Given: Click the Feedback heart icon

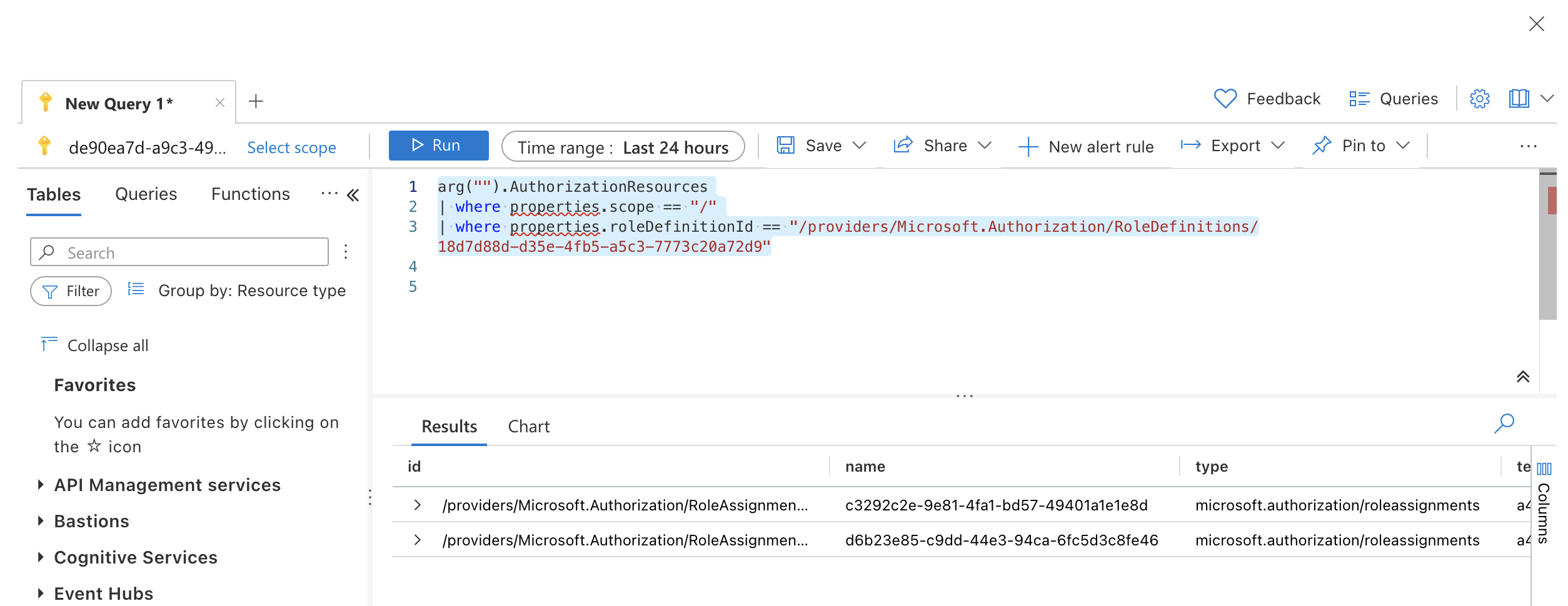Looking at the screenshot, I should click(1225, 99).
